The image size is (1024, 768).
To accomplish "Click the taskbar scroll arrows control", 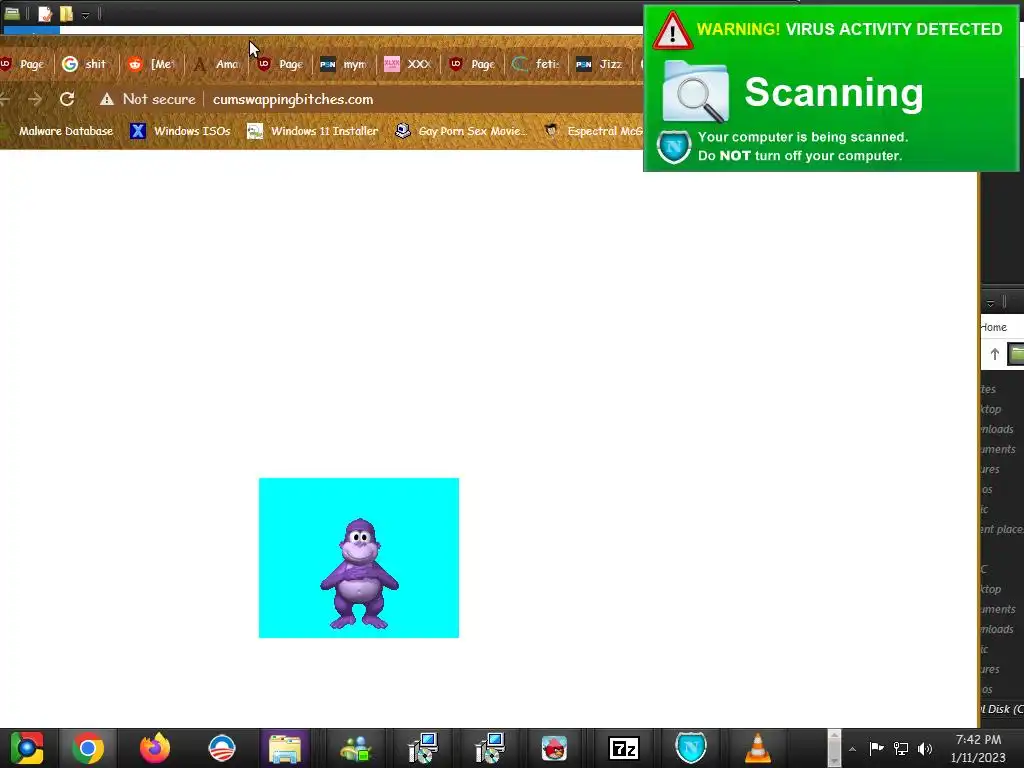I will point(834,748).
